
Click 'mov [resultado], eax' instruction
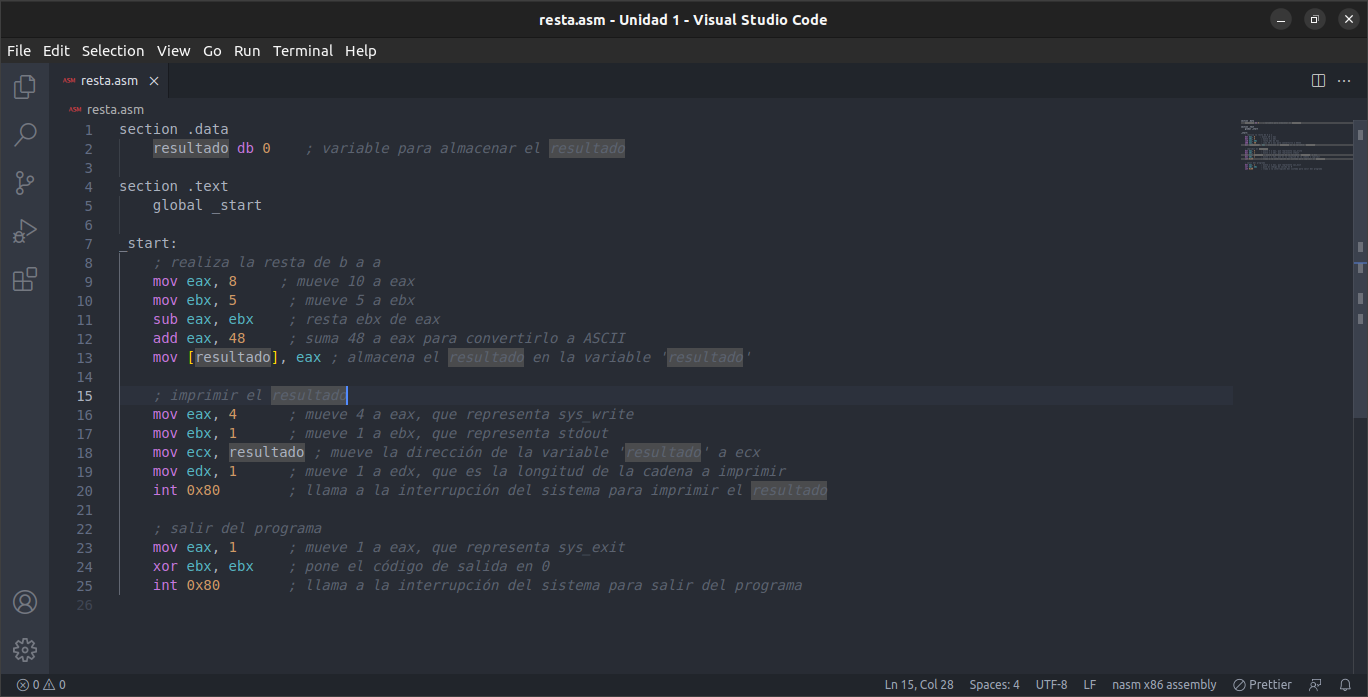point(237,357)
